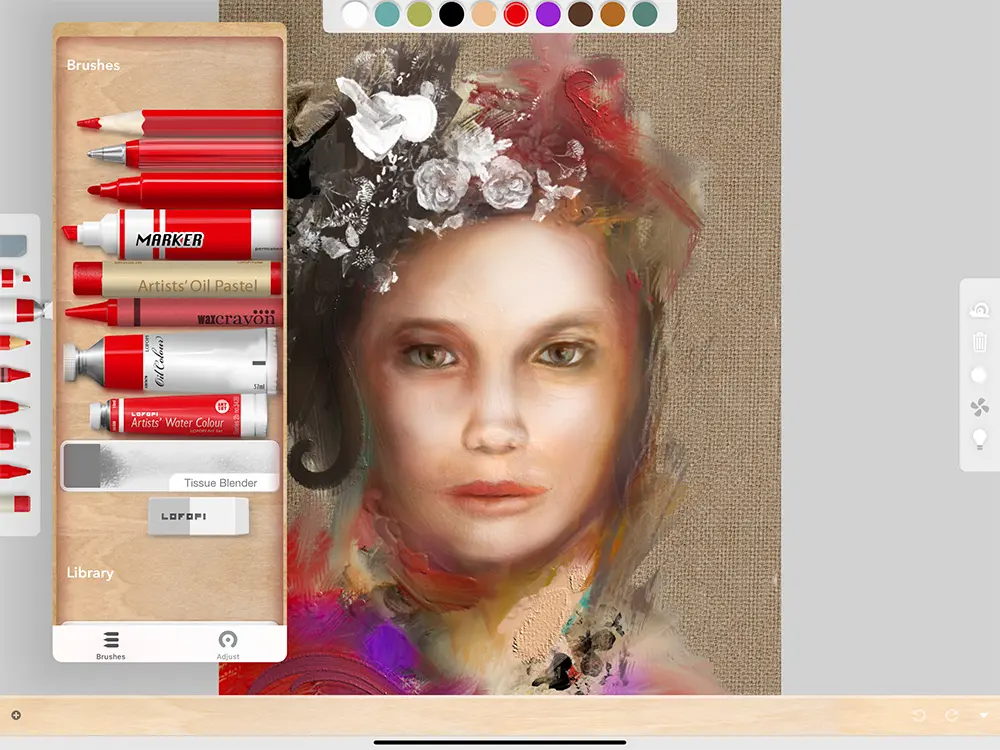1000x750 pixels.
Task: Open the Brushes tab
Action: 111,645
